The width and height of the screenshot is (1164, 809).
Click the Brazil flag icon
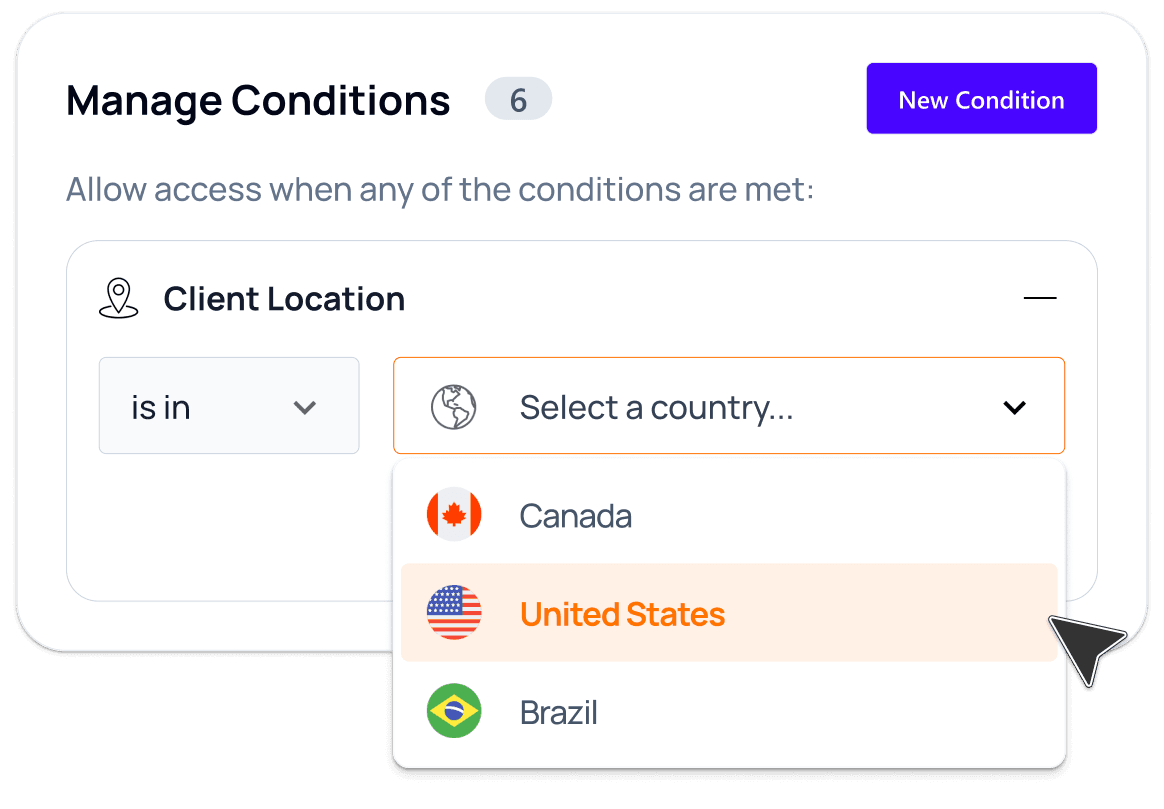tap(454, 711)
